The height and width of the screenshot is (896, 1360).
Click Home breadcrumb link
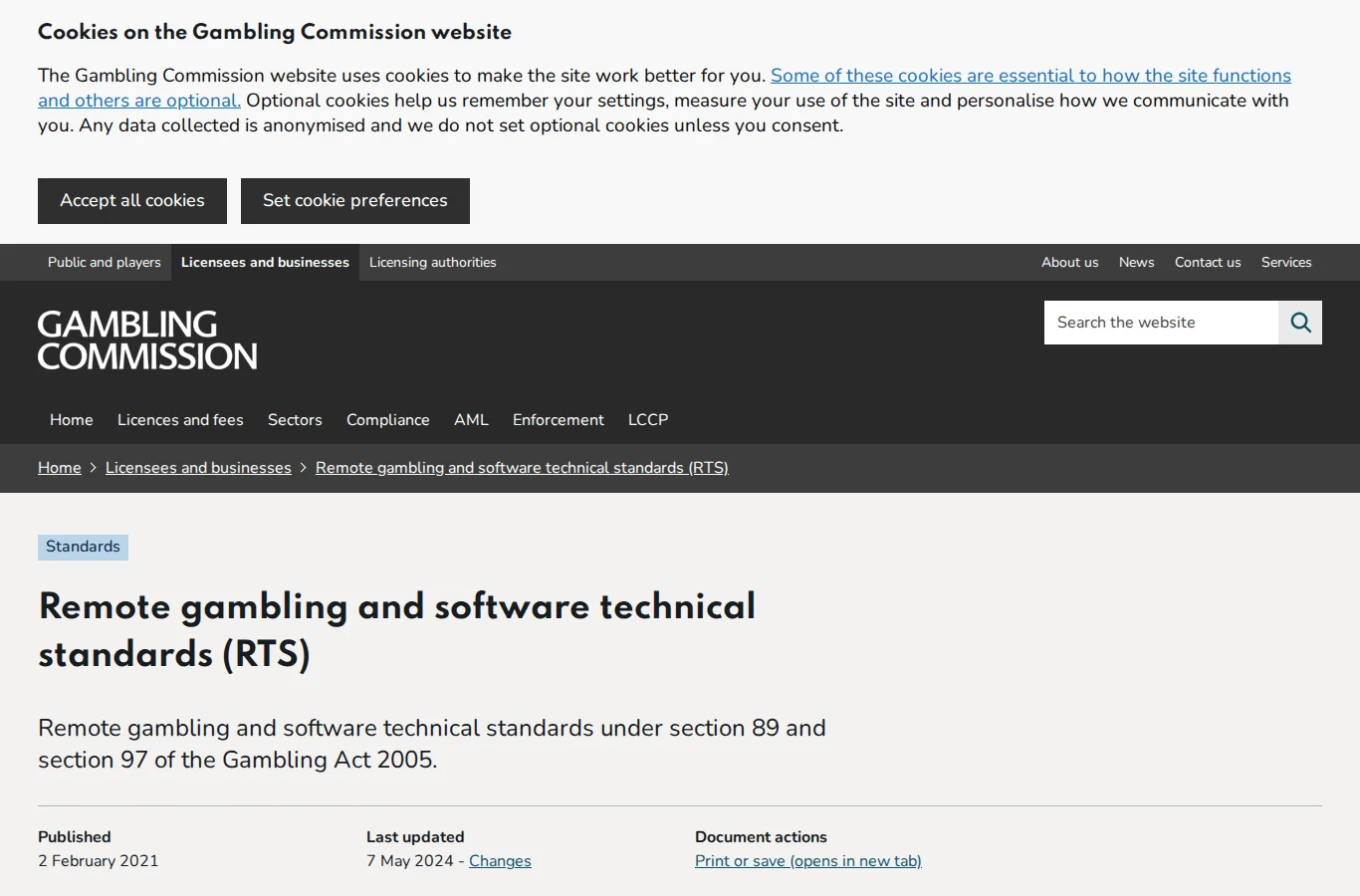[x=60, y=468]
